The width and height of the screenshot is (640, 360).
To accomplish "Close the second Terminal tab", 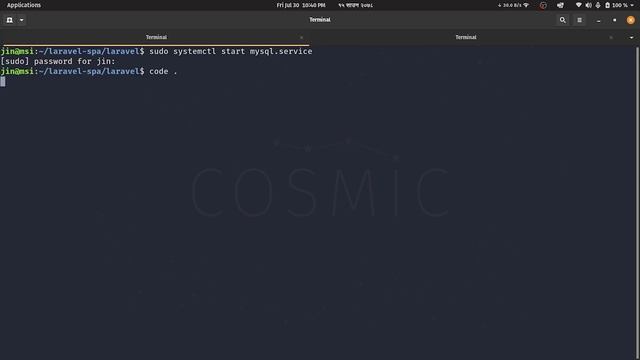I will point(611,38).
